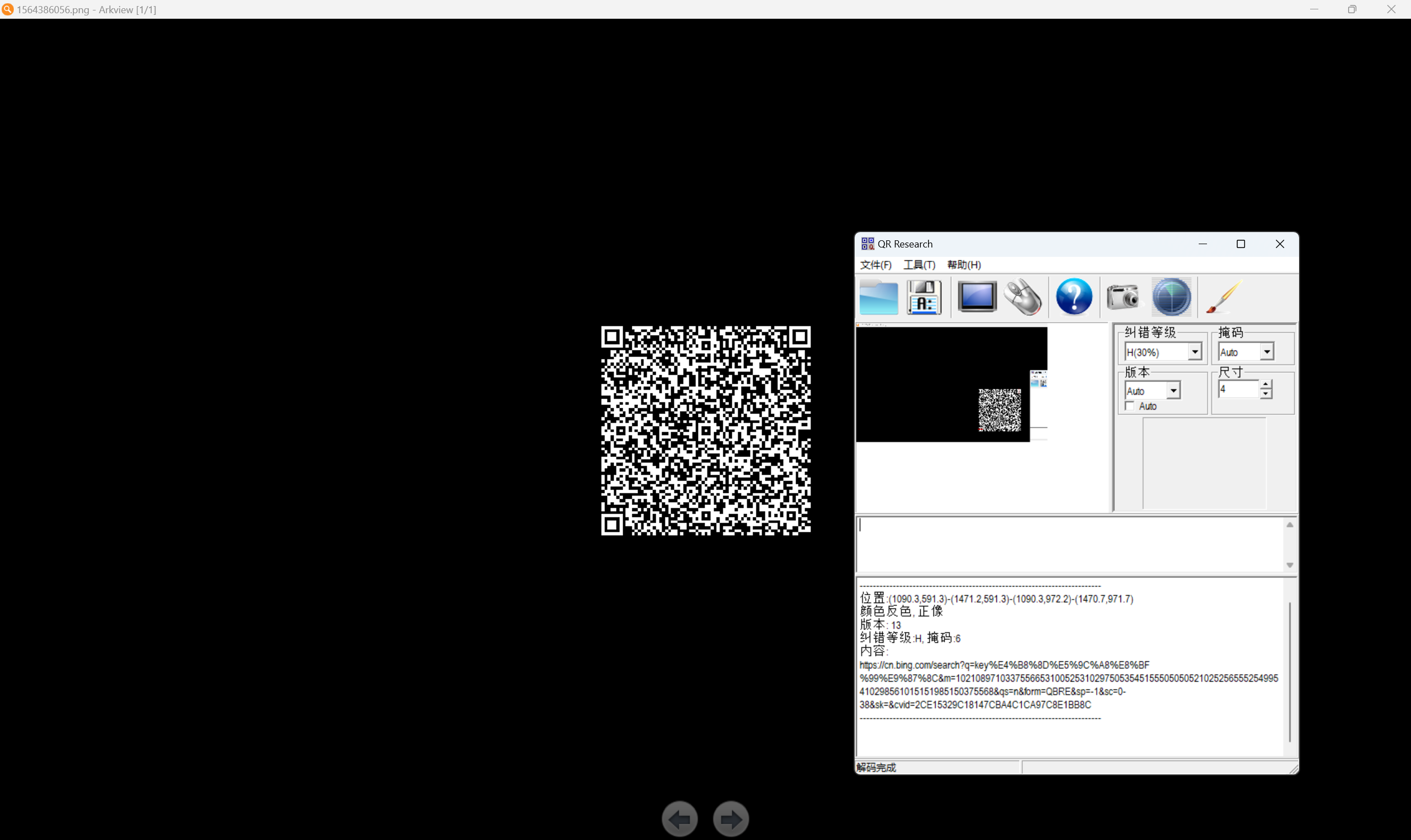
Task: Click the QR Research title bar app icon
Action: coord(867,244)
